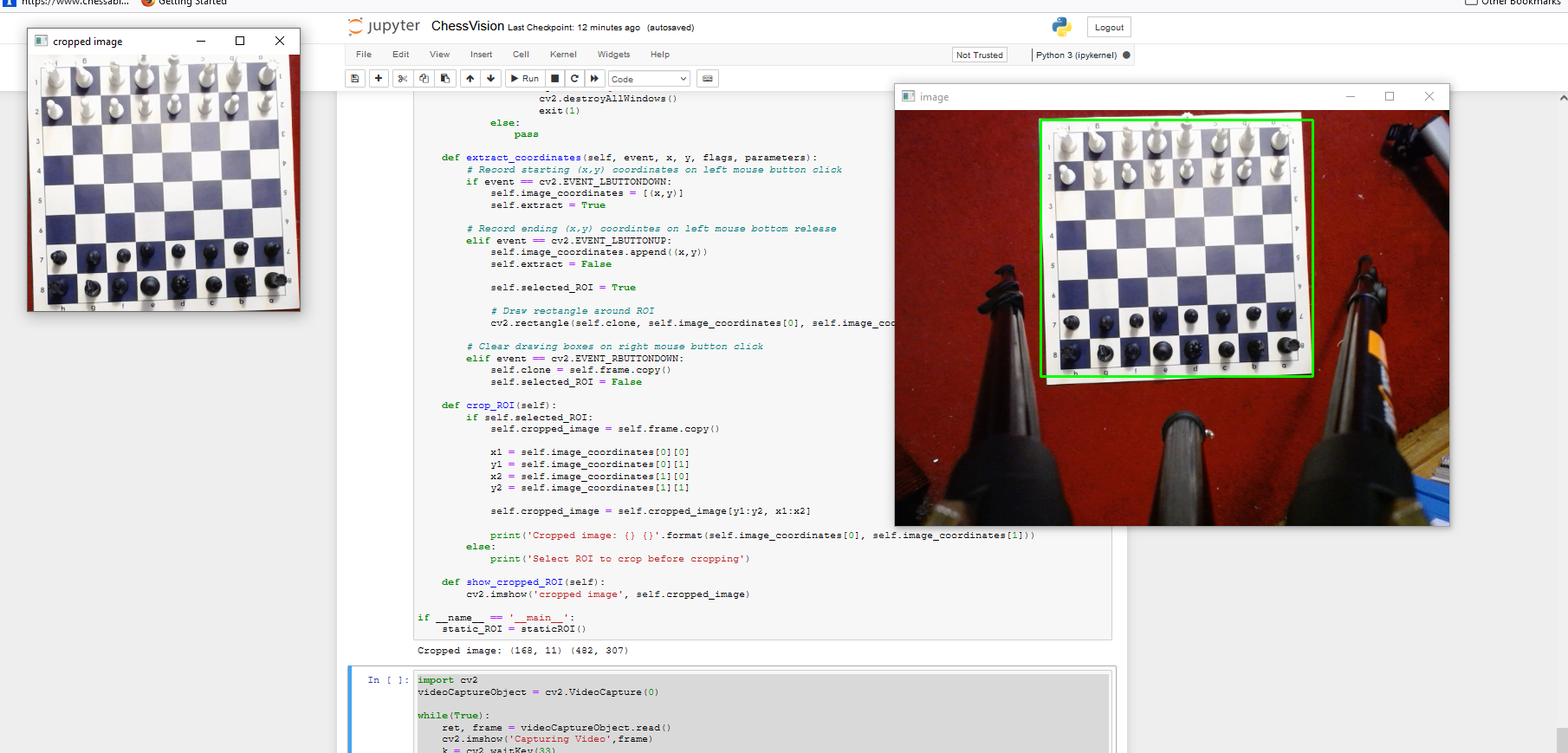Click the 'def extract_coordinates' line
The height and width of the screenshot is (753, 1568).
pos(629,158)
